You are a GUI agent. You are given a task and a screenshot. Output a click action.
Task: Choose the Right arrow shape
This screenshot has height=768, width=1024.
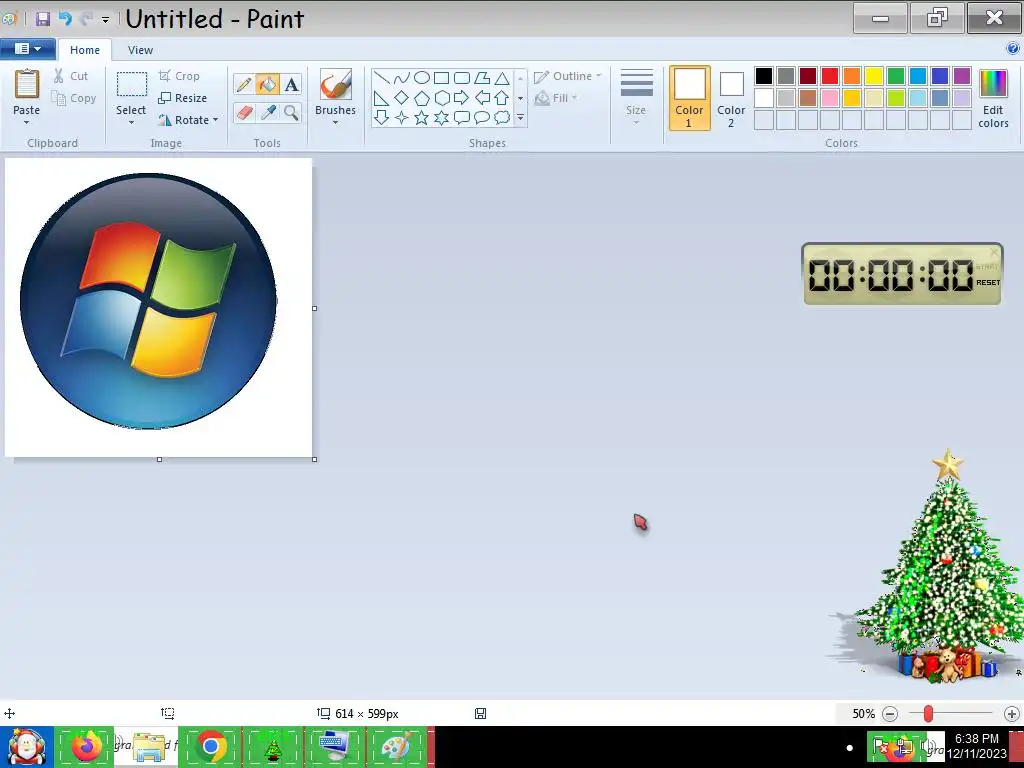[462, 98]
